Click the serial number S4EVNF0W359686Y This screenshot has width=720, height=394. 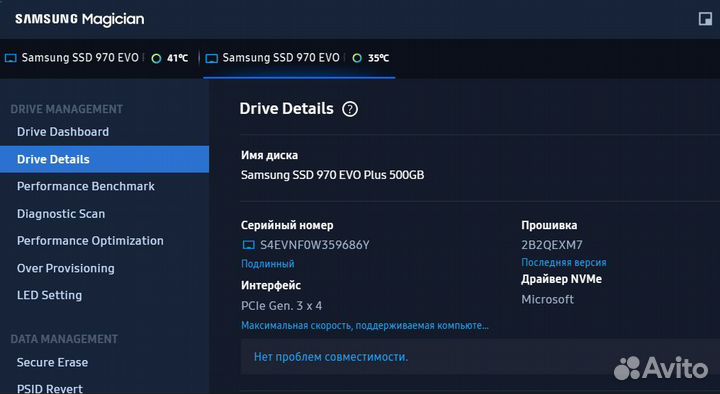[315, 245]
